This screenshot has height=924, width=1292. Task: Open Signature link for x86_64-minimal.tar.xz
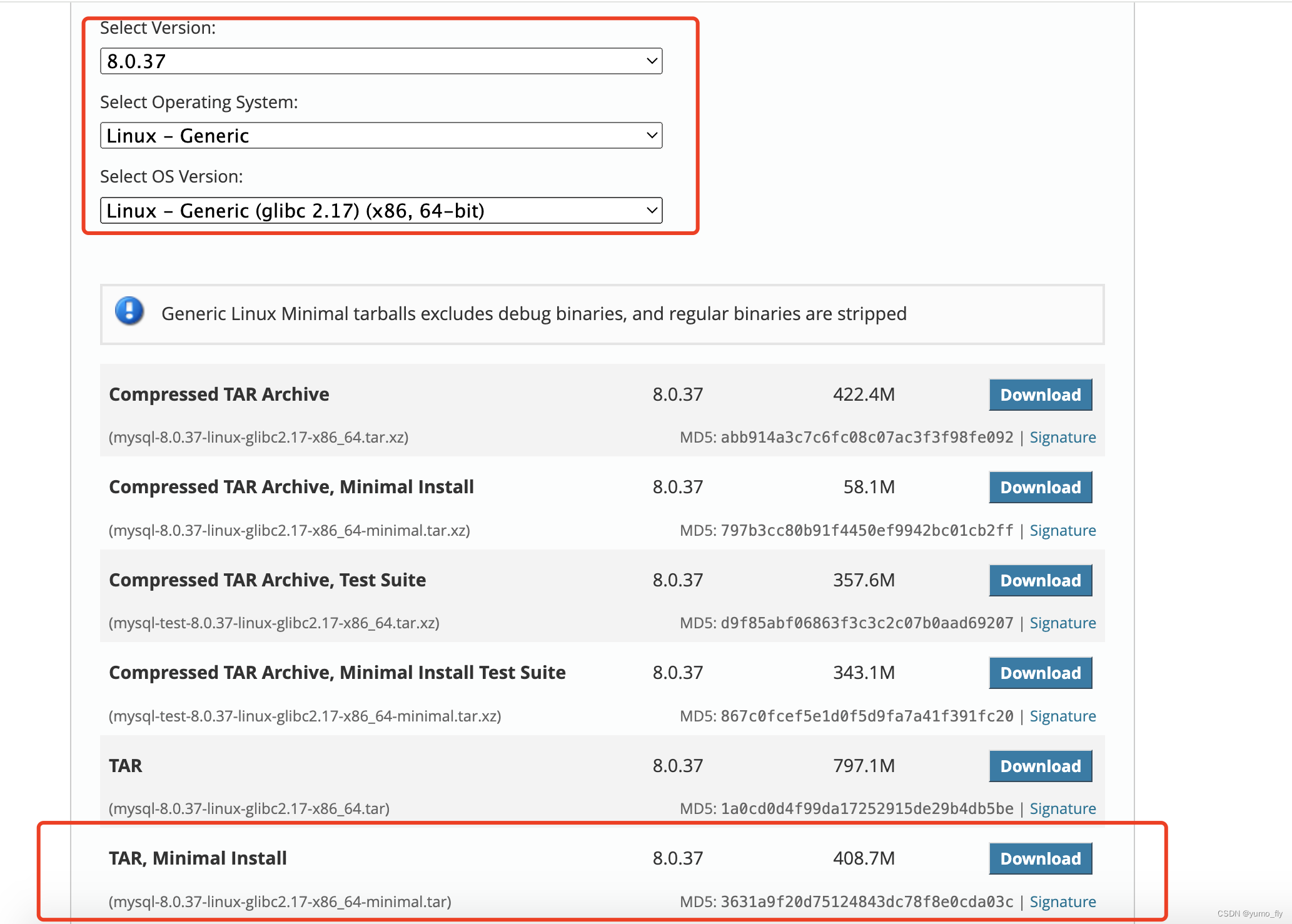point(1062,530)
